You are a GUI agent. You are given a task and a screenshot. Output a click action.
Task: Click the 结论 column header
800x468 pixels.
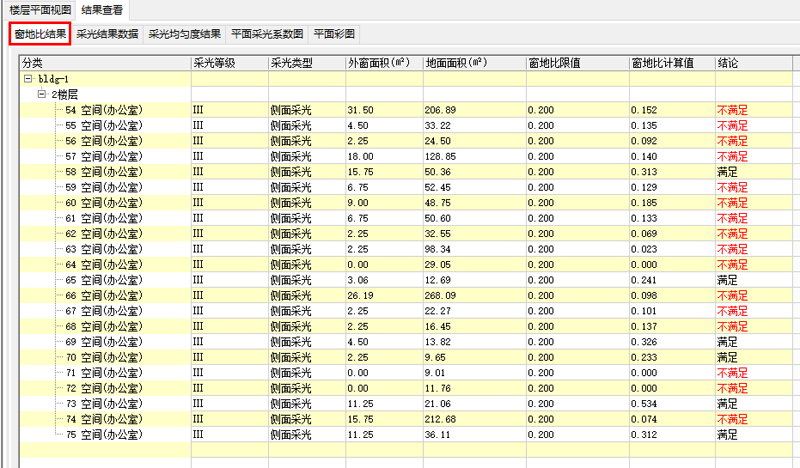point(754,63)
